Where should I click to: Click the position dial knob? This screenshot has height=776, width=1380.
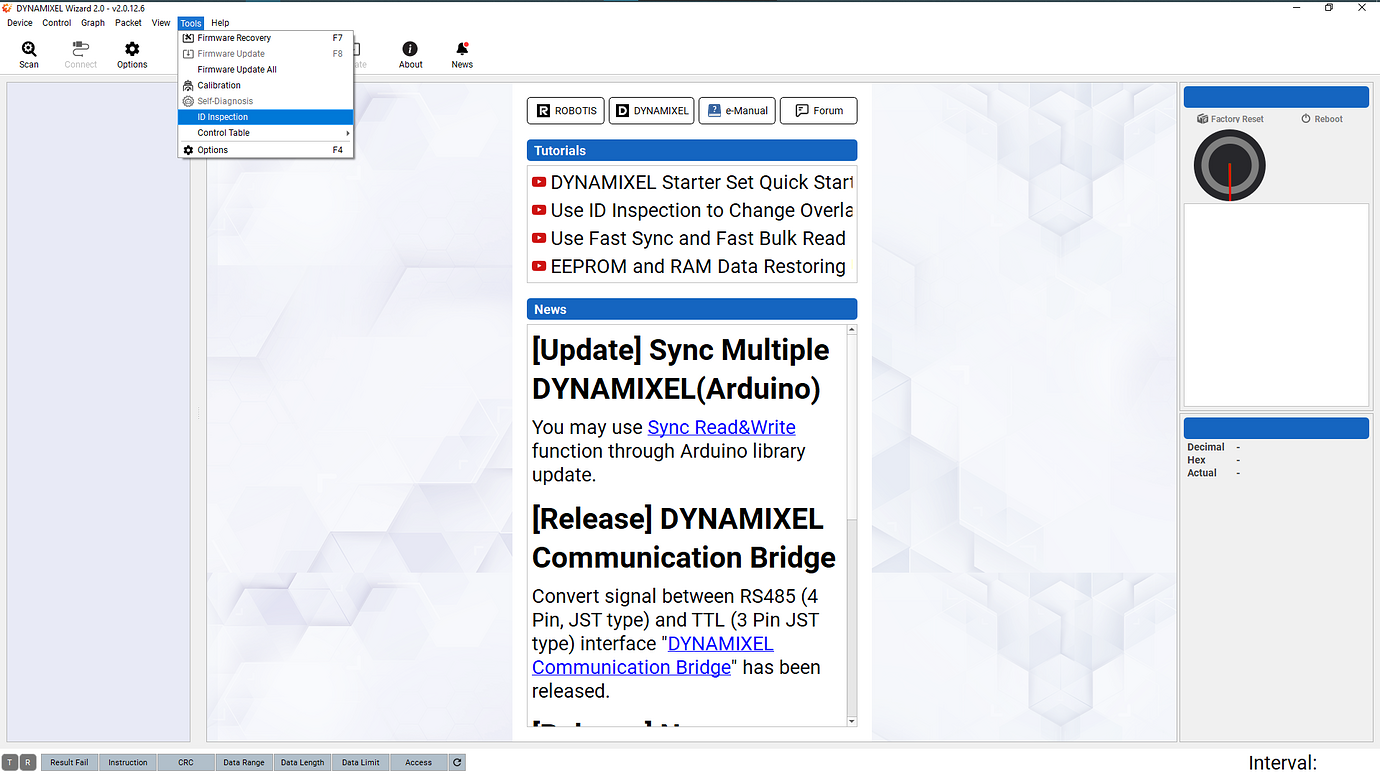click(x=1229, y=164)
